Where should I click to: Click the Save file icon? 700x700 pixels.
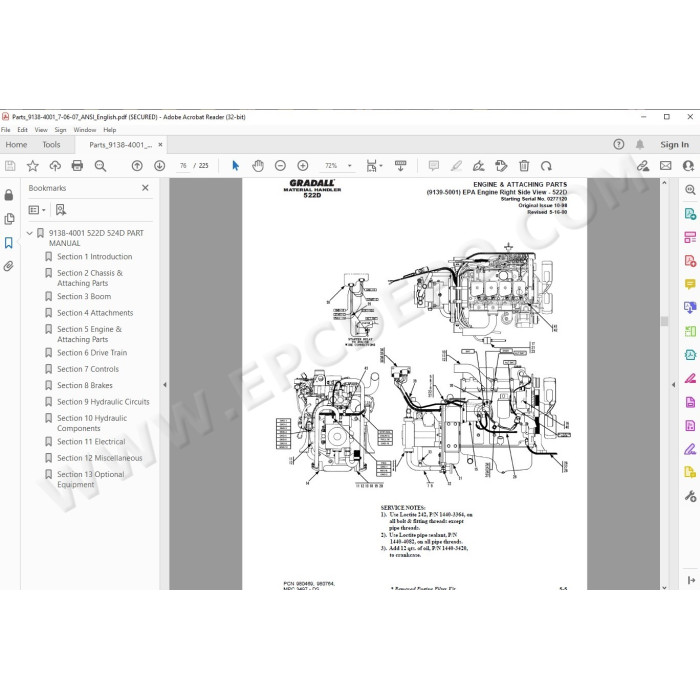pos(10,166)
